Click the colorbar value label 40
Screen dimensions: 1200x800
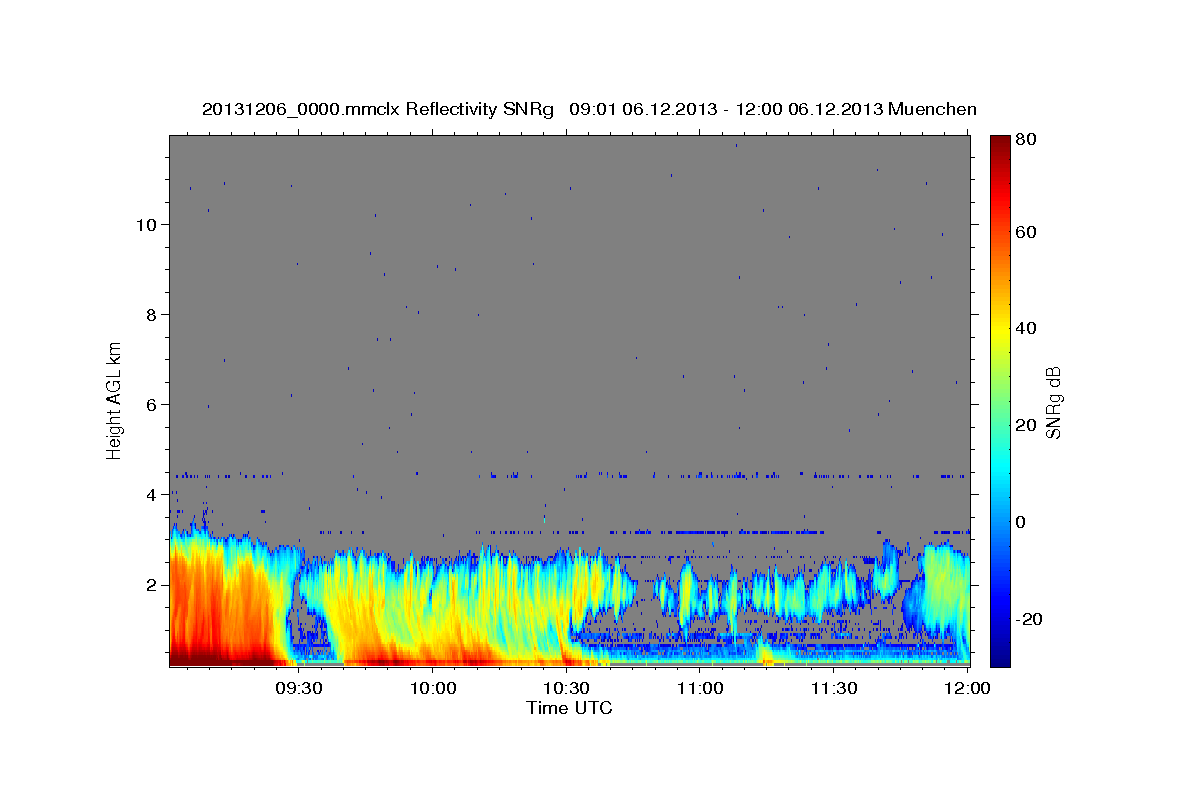click(x=1027, y=328)
